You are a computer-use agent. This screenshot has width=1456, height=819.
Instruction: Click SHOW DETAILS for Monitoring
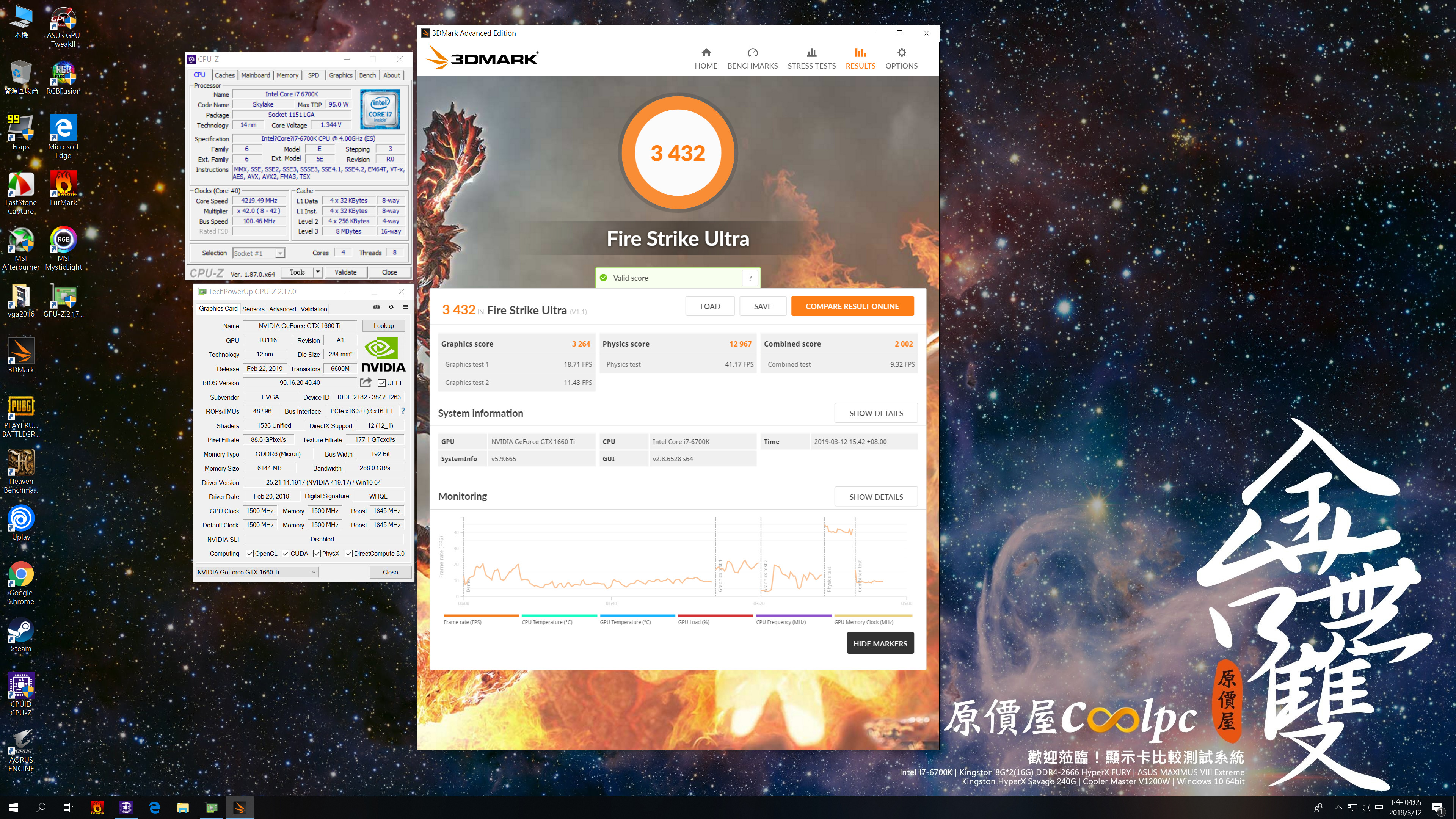876,497
